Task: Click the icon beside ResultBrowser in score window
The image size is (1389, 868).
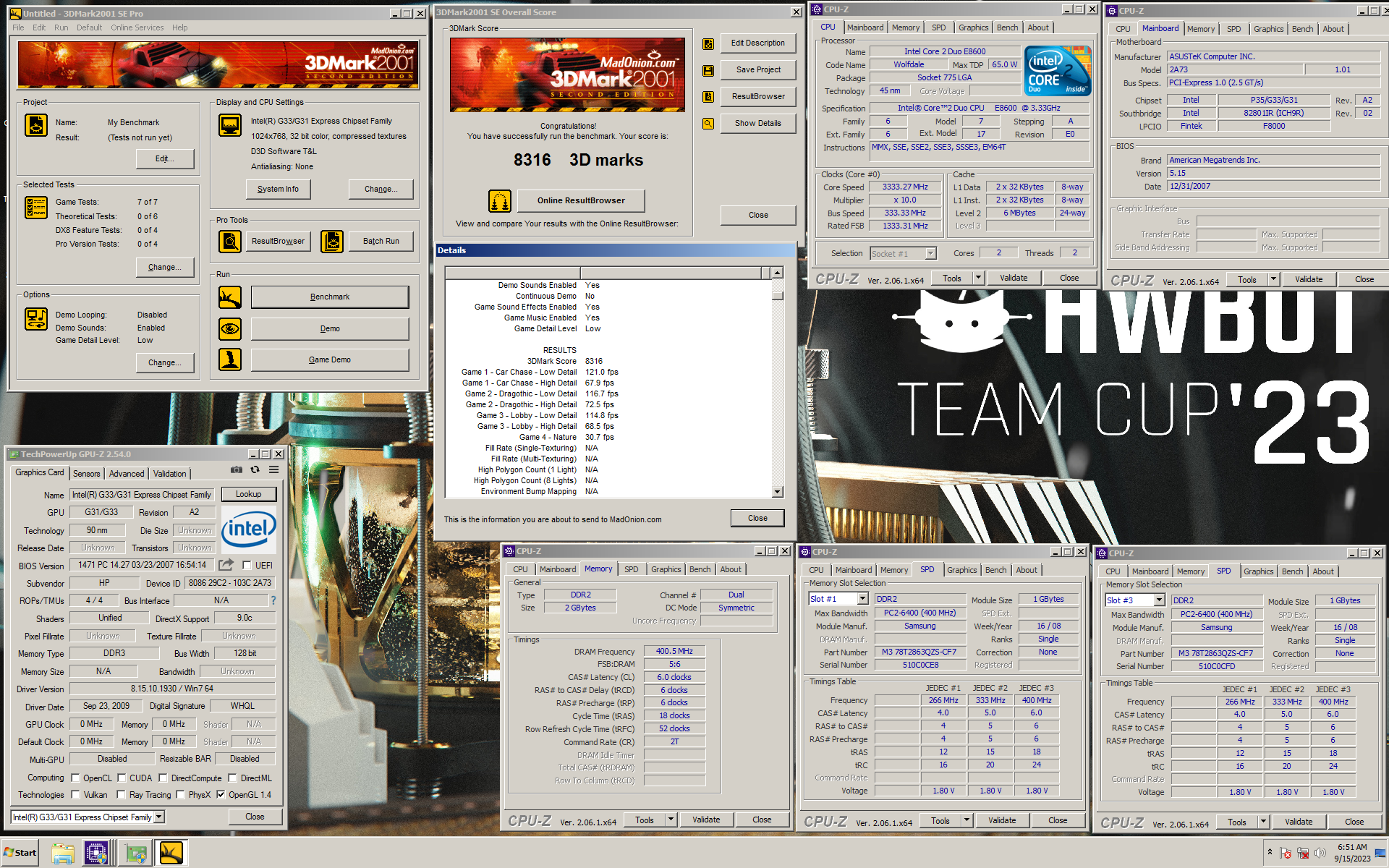Action: pos(708,97)
